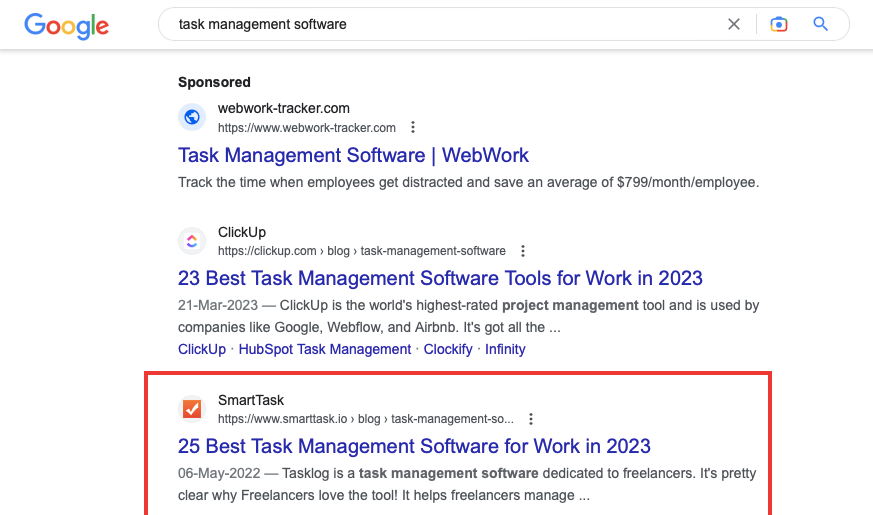The width and height of the screenshot is (873, 515).
Task: Open search by image camera icon
Action: 778,24
